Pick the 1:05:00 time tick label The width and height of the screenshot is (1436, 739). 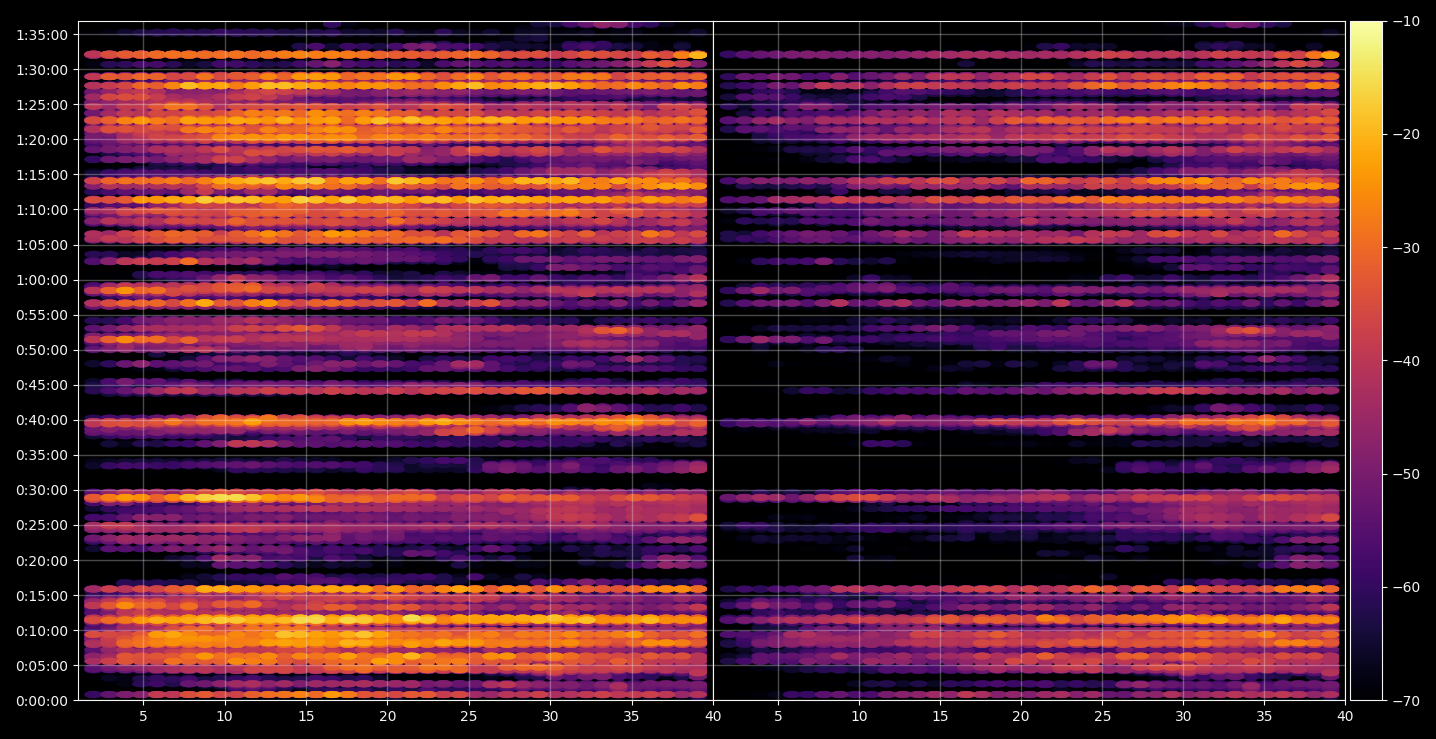(x=42, y=246)
